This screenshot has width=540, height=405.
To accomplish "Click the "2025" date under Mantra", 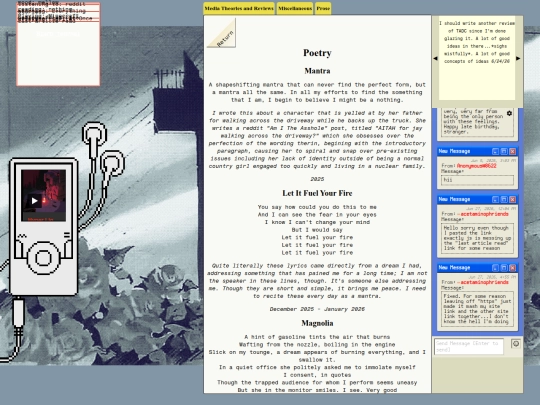I will (x=317, y=179).
